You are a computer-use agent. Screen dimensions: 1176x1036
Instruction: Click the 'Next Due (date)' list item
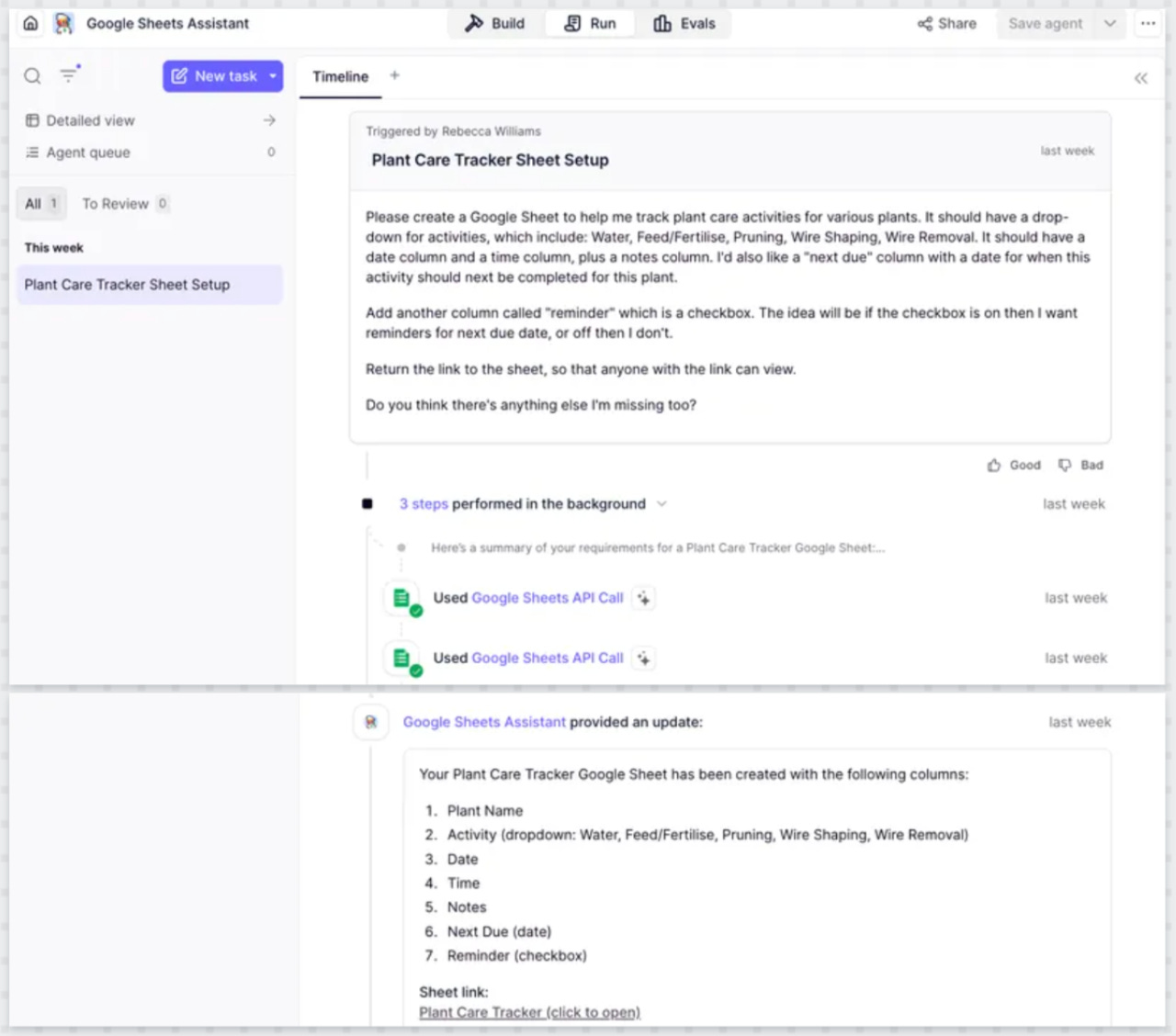(499, 932)
